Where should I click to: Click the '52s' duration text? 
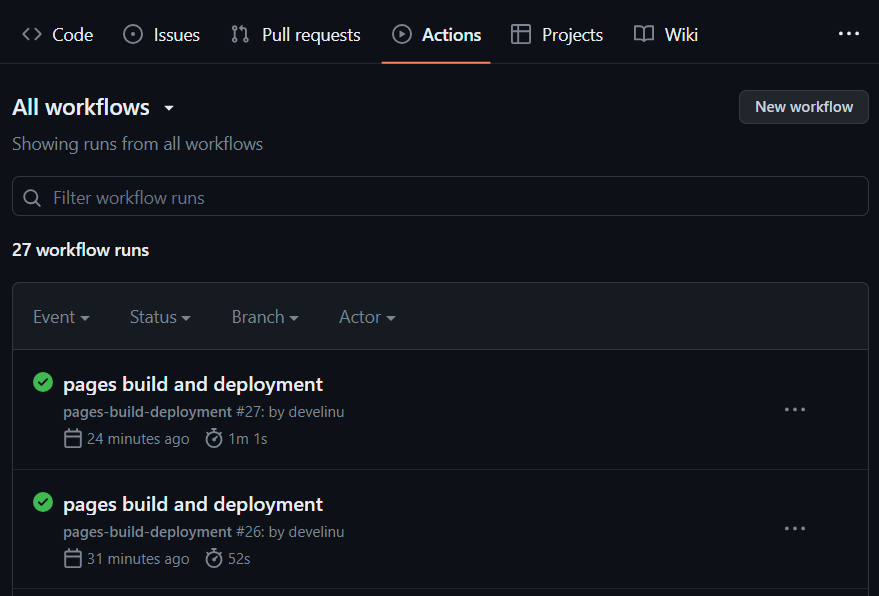(x=239, y=558)
